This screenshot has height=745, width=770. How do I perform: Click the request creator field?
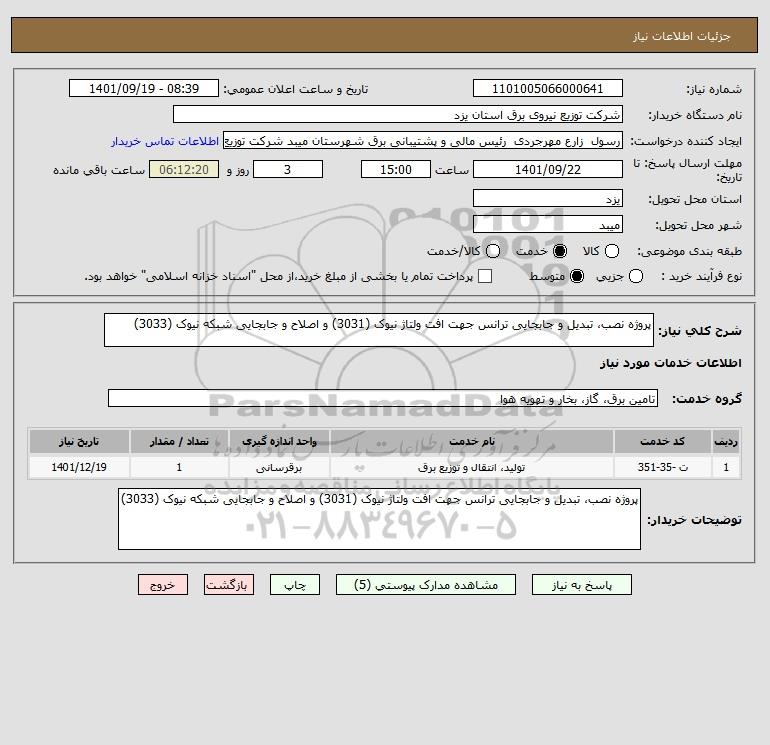(x=423, y=141)
